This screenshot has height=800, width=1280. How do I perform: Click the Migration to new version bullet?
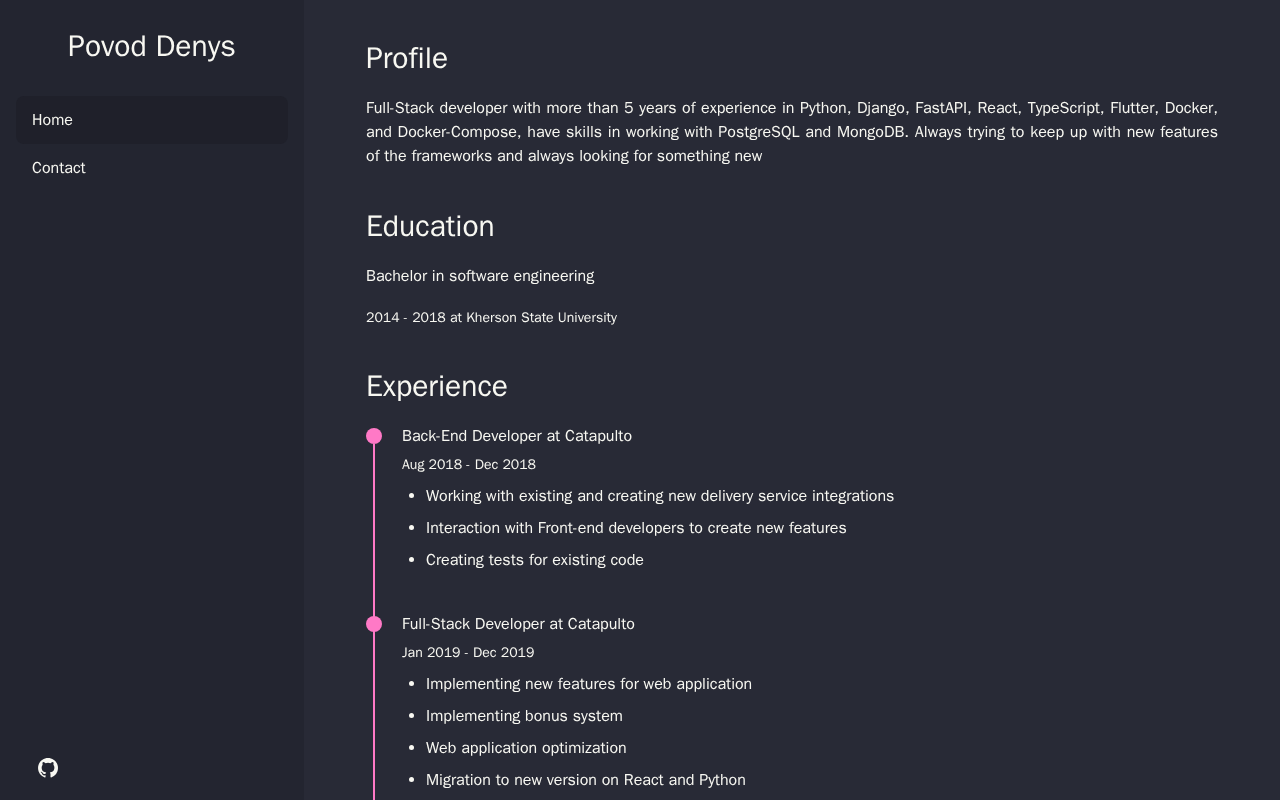pos(586,780)
